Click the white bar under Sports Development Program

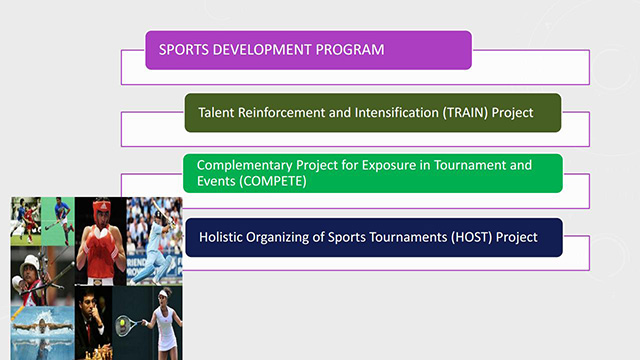pos(355,77)
